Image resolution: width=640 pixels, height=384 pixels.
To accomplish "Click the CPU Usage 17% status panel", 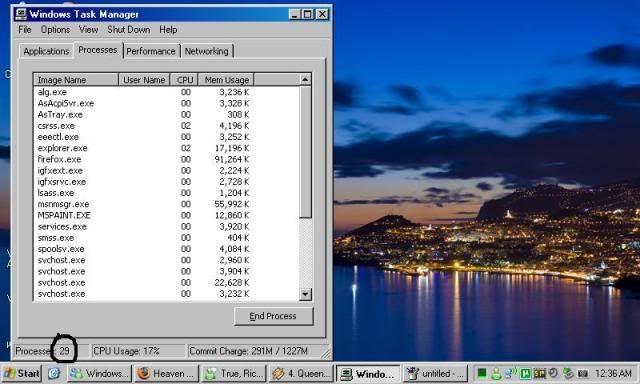I will click(138, 351).
